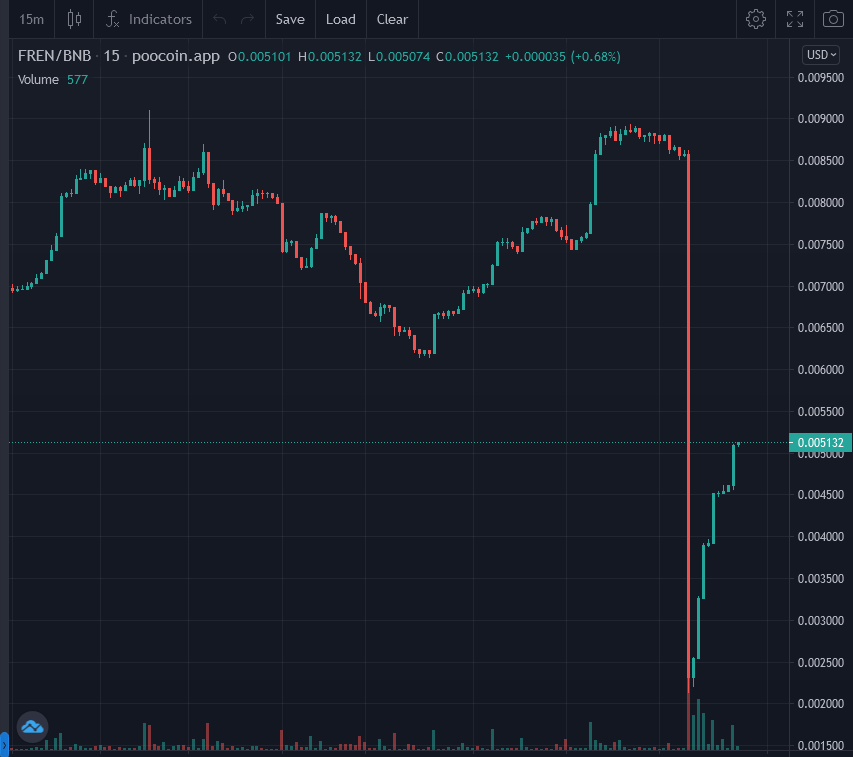Open the 15m timeframe dropdown
This screenshot has height=757, width=853.
click(x=32, y=20)
